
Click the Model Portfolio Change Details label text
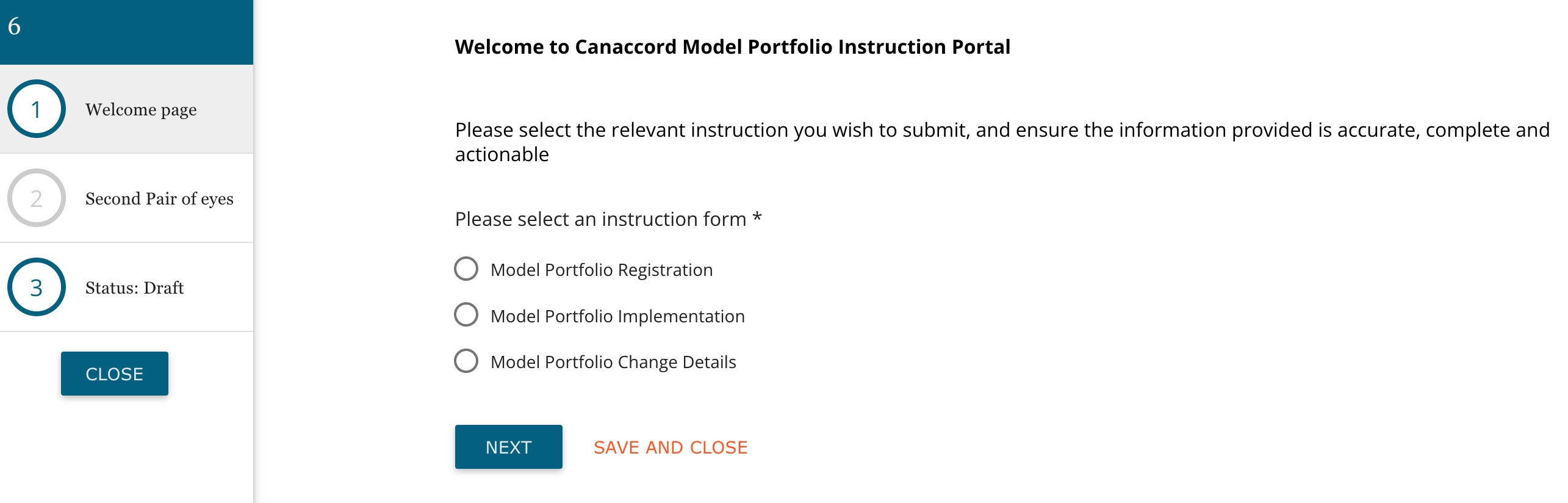(613, 362)
